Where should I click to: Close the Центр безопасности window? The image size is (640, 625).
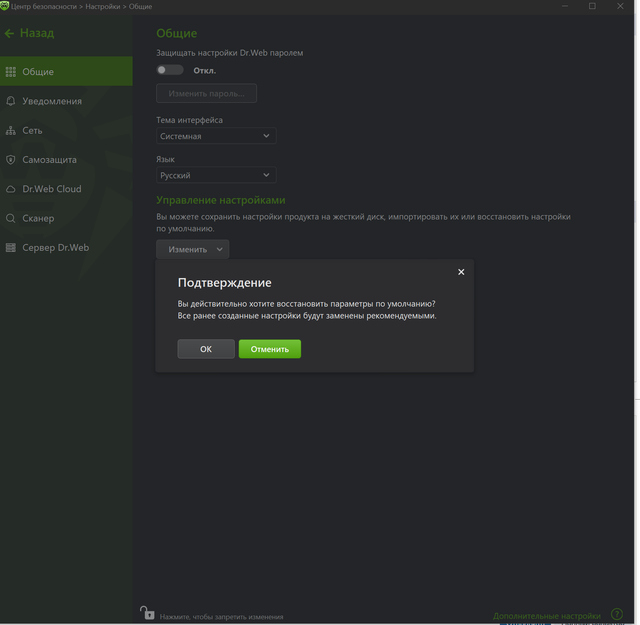click(x=620, y=6)
